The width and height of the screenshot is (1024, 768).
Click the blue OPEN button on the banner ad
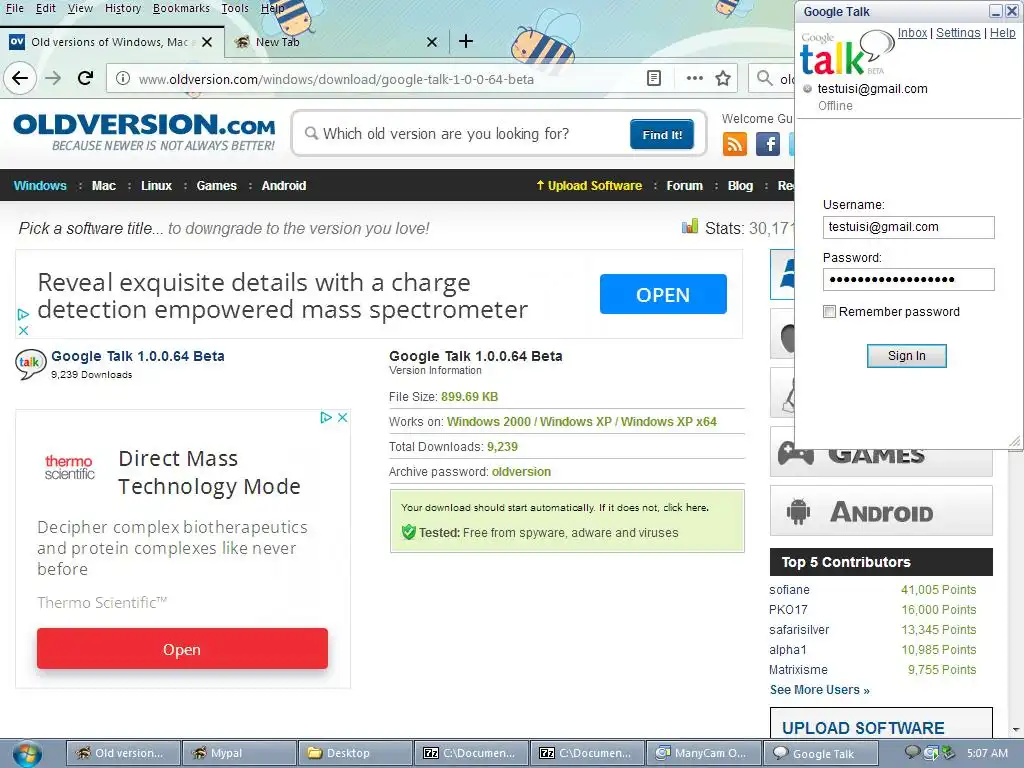tap(663, 295)
